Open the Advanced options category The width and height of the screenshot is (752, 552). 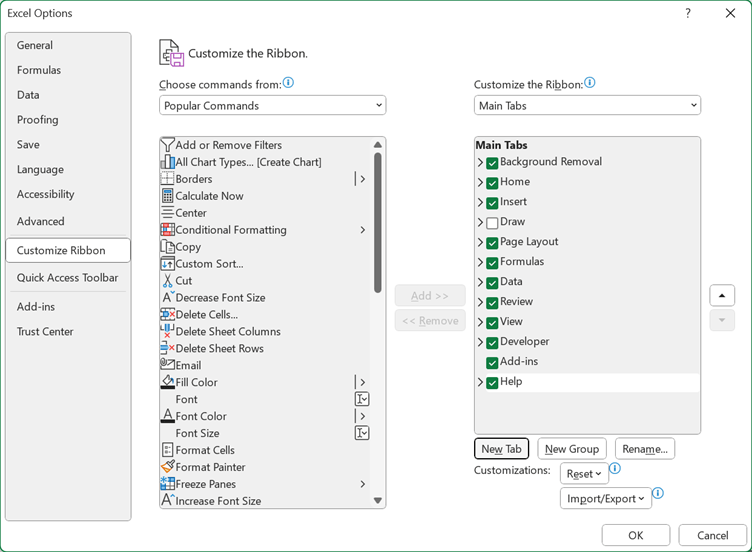pos(40,221)
